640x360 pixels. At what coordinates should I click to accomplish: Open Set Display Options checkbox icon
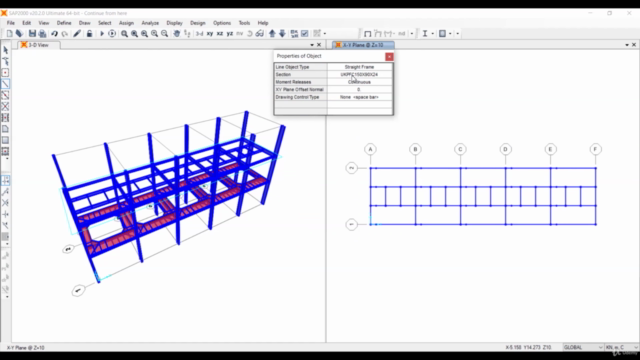[304, 33]
